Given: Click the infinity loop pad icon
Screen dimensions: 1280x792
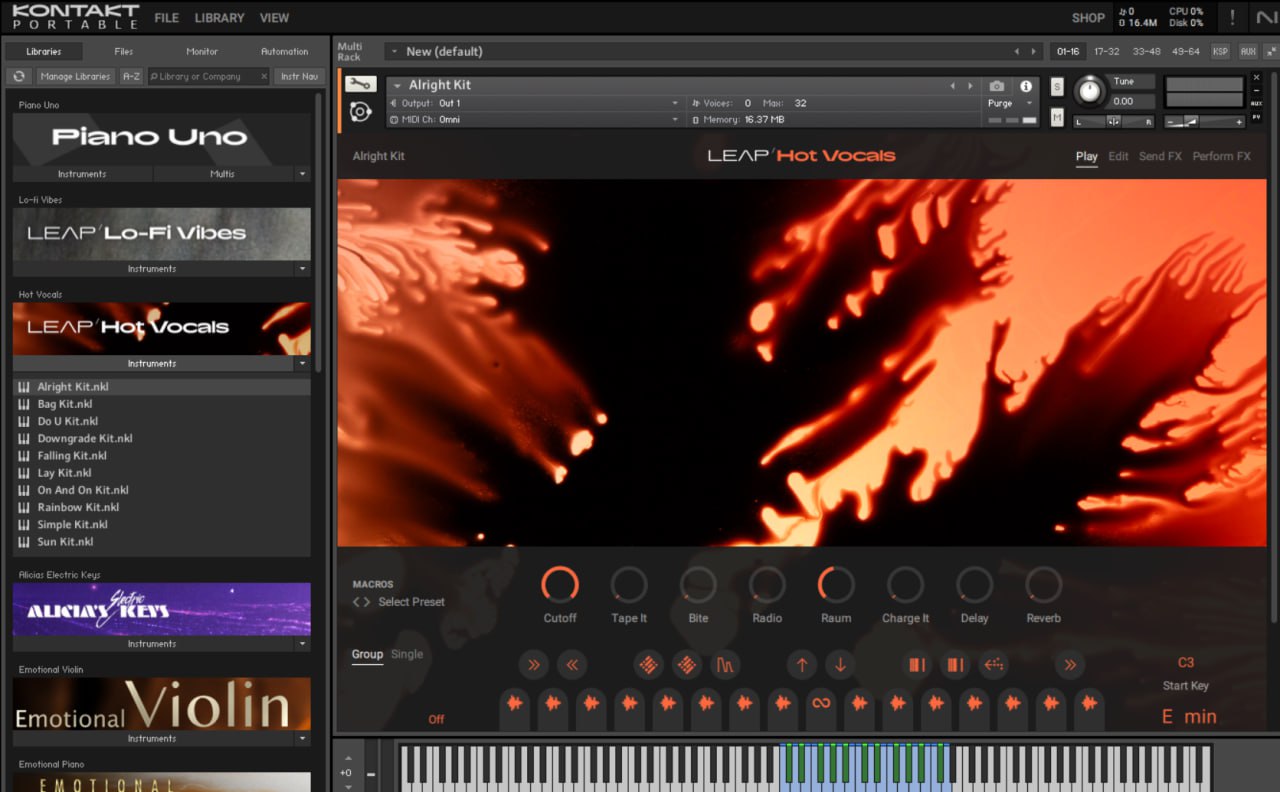Looking at the screenshot, I should click(821, 703).
